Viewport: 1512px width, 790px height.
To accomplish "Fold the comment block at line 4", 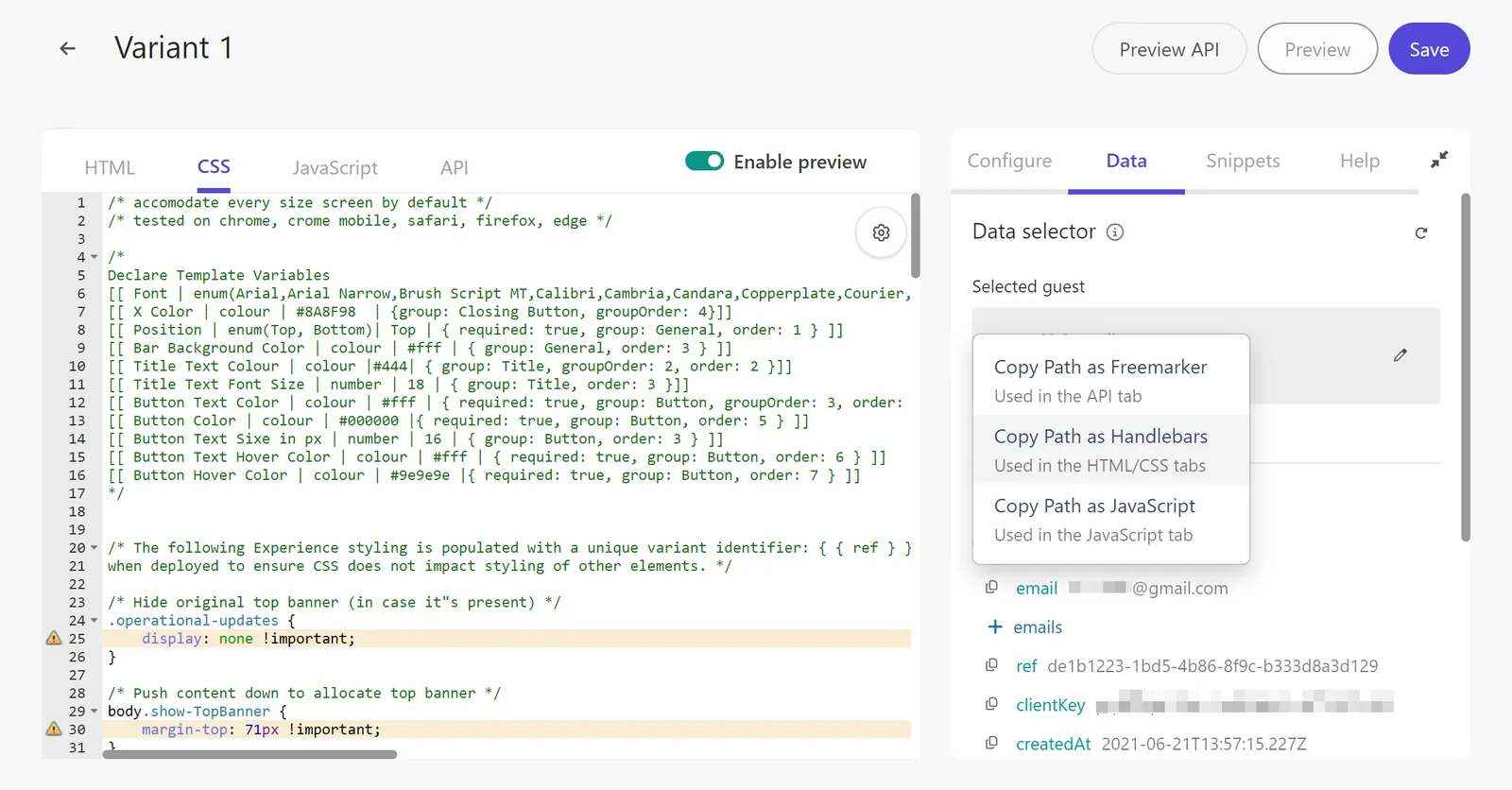I will (x=94, y=257).
